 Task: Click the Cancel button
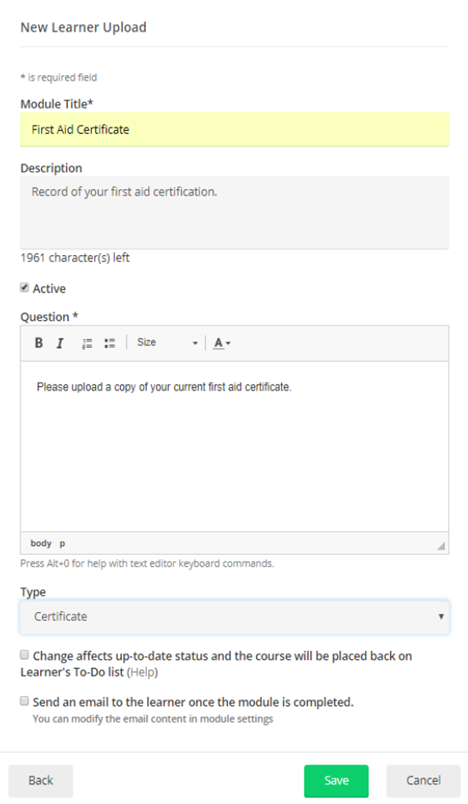423,780
